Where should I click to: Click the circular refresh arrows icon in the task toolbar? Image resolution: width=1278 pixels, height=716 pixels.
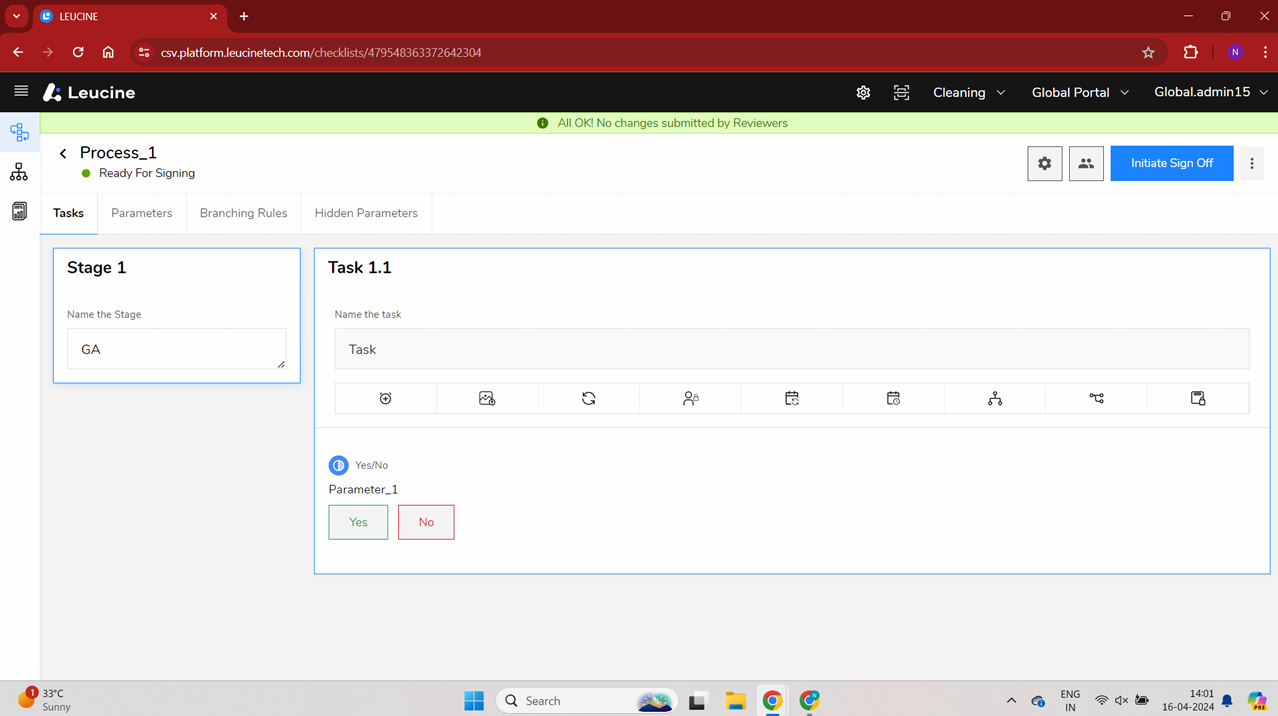pyautogui.click(x=589, y=398)
